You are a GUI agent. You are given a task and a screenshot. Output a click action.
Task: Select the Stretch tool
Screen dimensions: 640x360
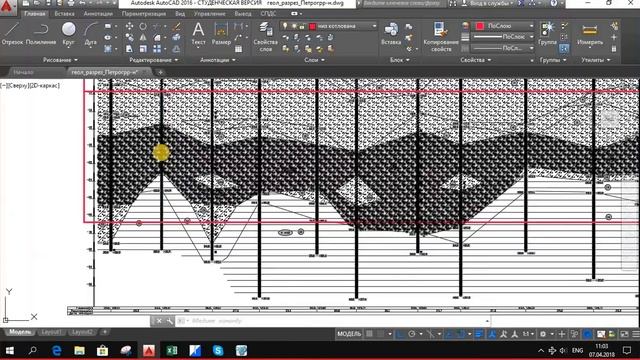(x=129, y=49)
